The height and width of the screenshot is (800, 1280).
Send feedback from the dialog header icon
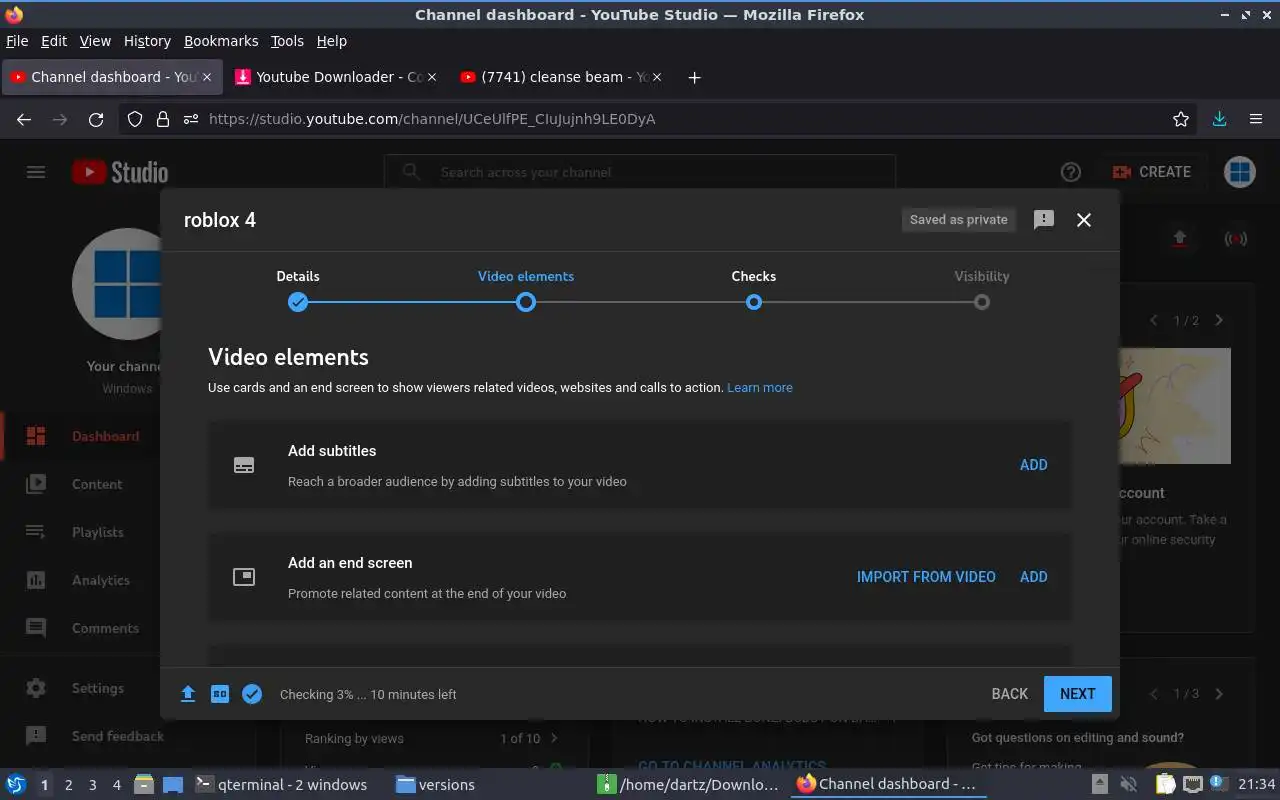(x=1044, y=220)
